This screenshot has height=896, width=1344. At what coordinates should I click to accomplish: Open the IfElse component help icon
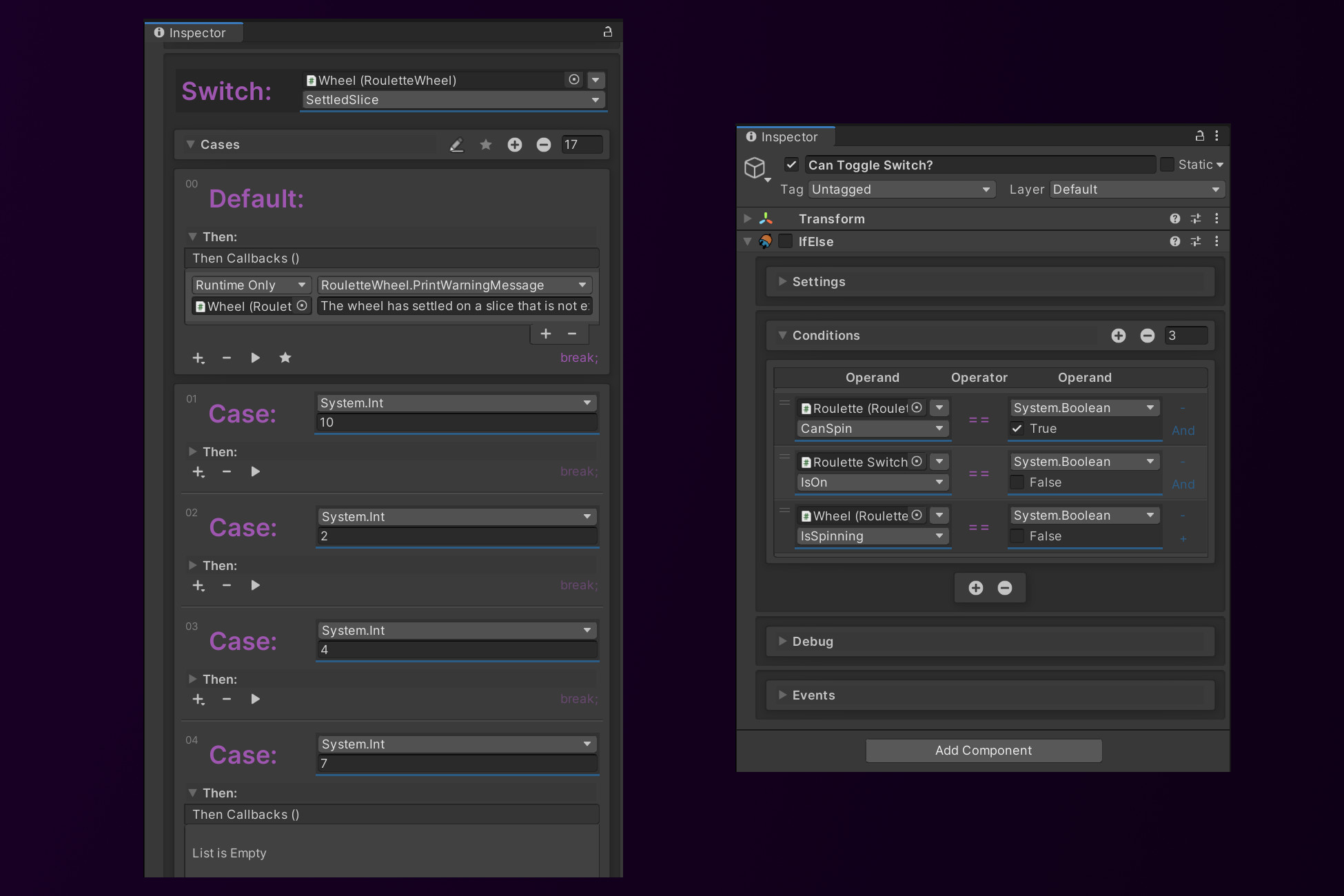click(1175, 241)
